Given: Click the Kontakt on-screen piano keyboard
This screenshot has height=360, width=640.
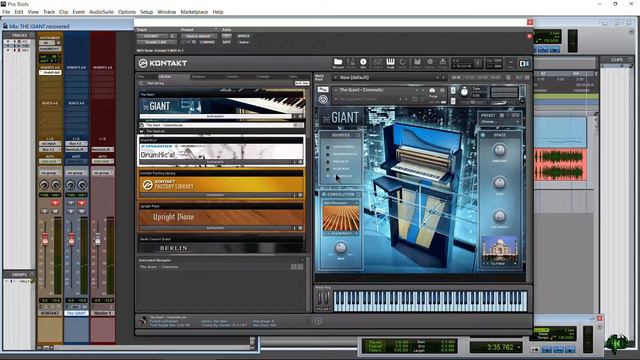Looking at the screenshot, I should click(x=430, y=301).
